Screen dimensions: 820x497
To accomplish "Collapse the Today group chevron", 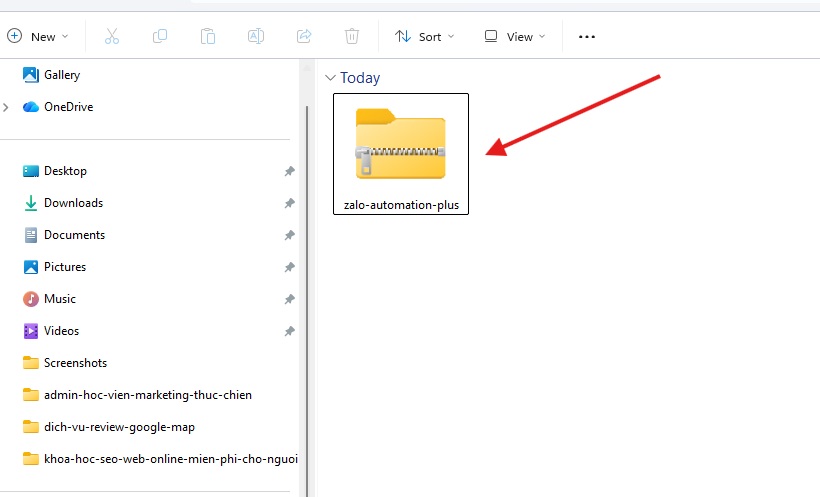I will (x=330, y=78).
